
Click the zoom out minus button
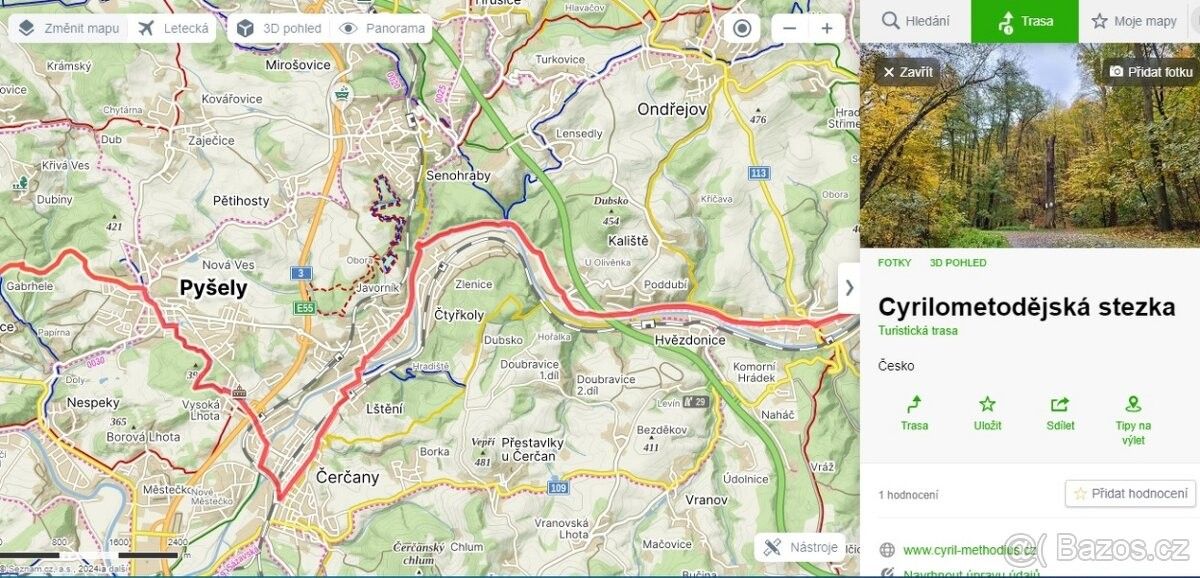click(789, 28)
